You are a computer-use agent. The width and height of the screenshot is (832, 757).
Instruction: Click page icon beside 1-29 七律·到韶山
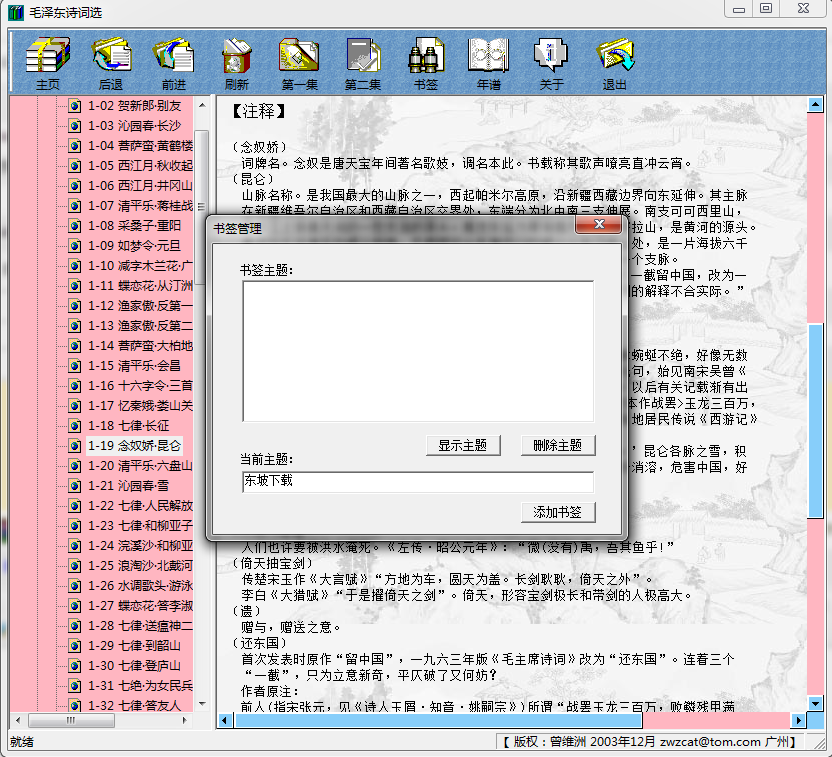click(74, 646)
